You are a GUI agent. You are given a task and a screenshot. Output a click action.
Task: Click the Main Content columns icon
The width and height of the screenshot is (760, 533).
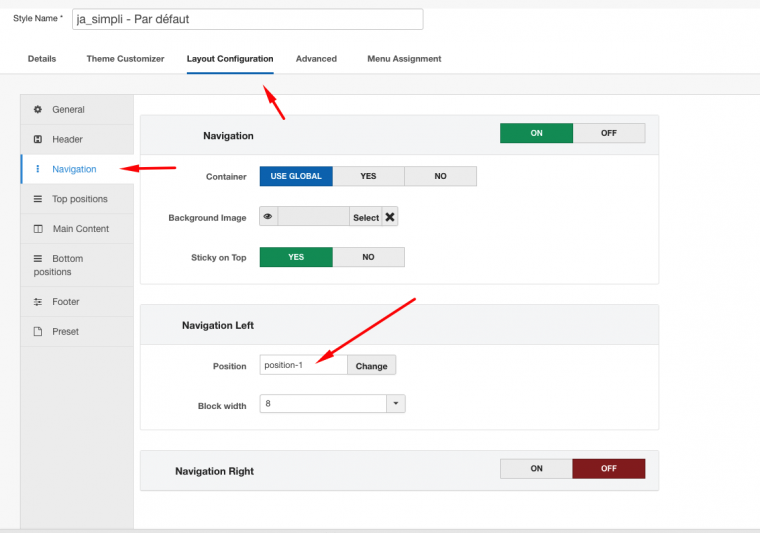pos(38,229)
